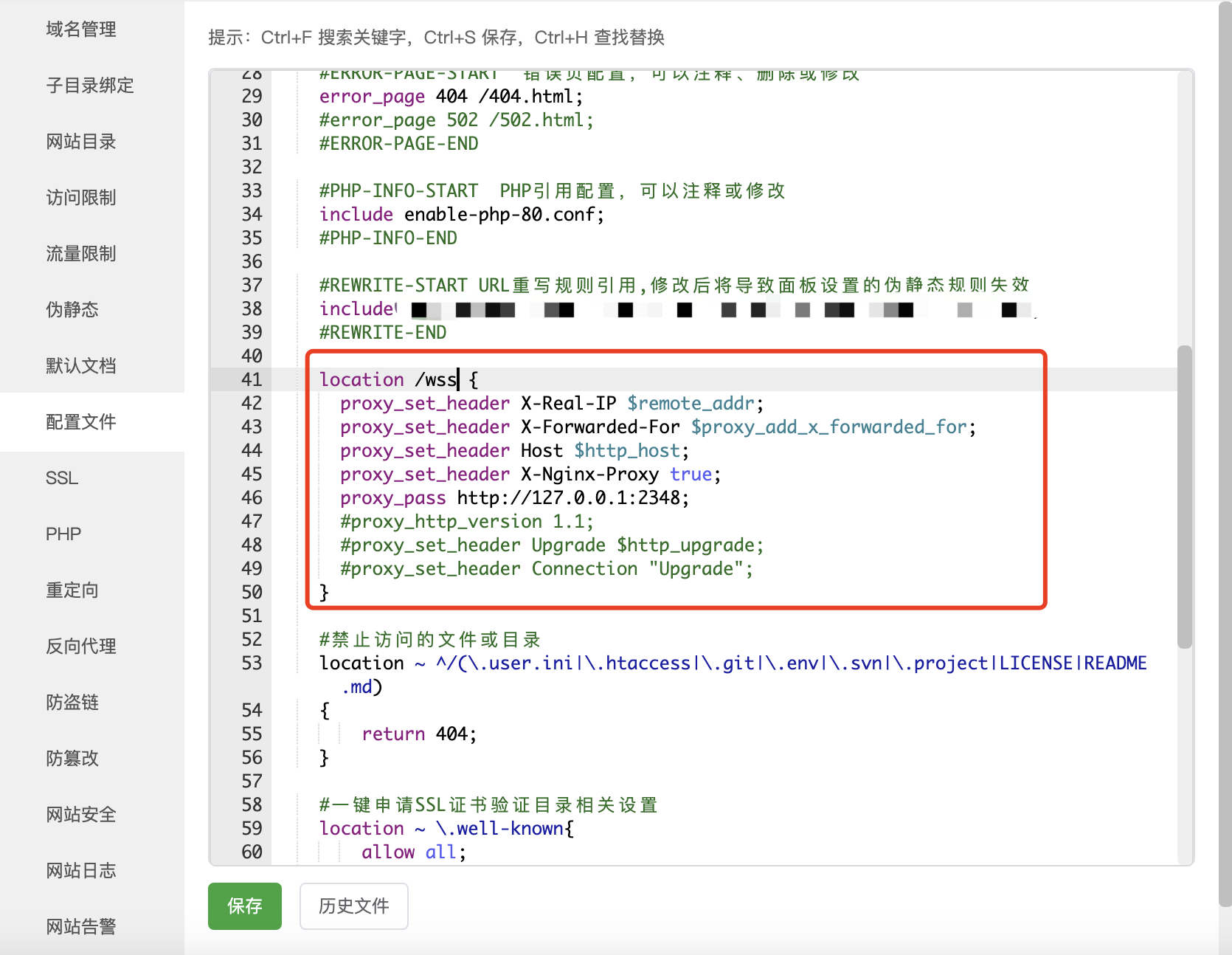1232x955 pixels.
Task: Click line number 41 in gutter
Action: coord(252,379)
